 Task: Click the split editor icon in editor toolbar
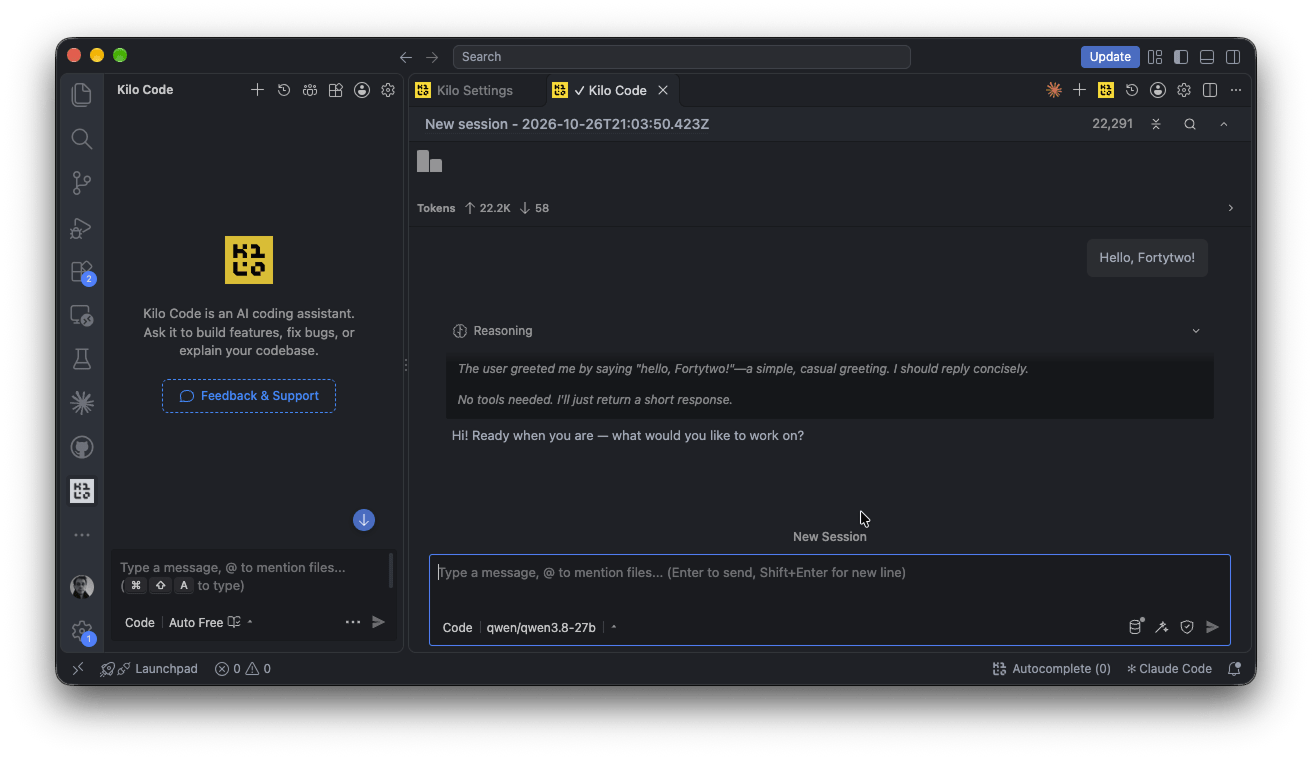[x=1210, y=90]
